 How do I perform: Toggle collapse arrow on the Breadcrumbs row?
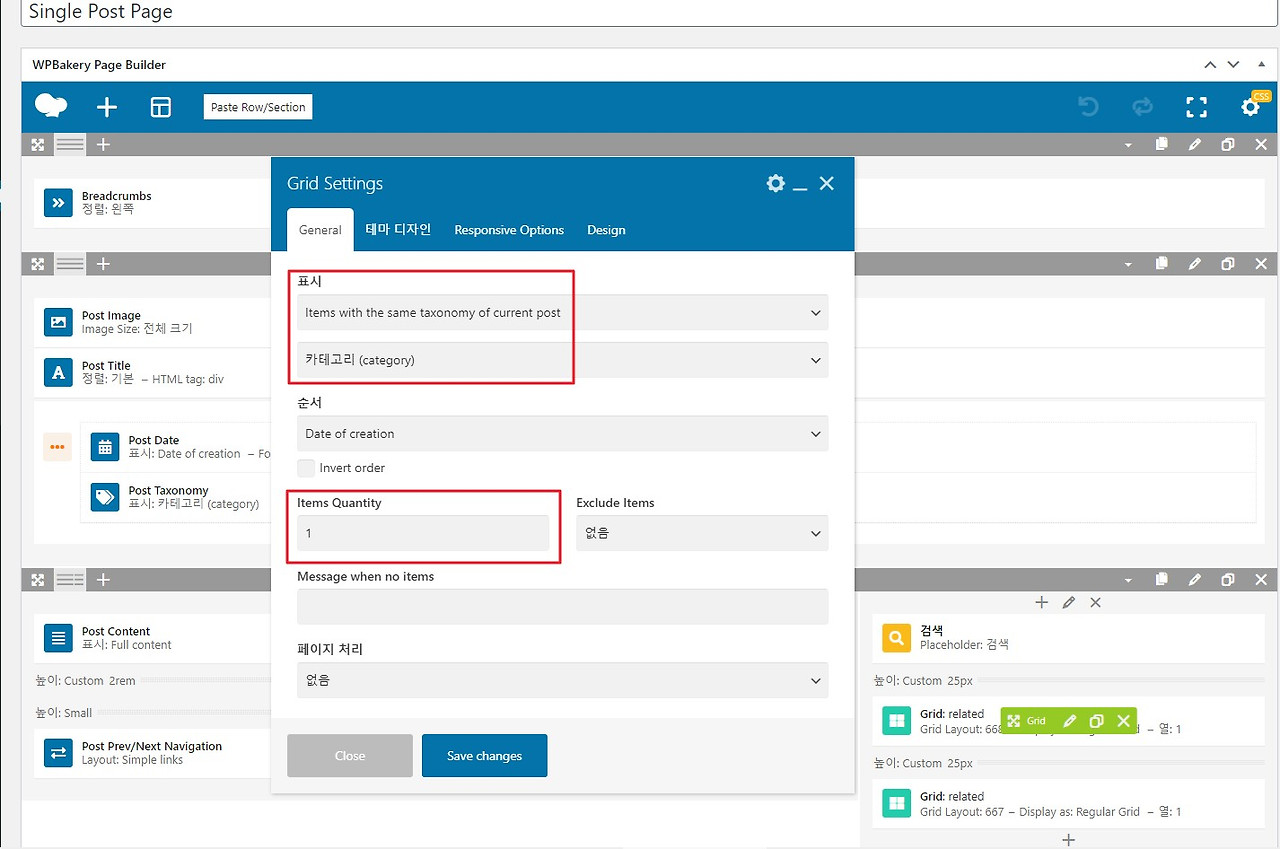coord(1128,145)
